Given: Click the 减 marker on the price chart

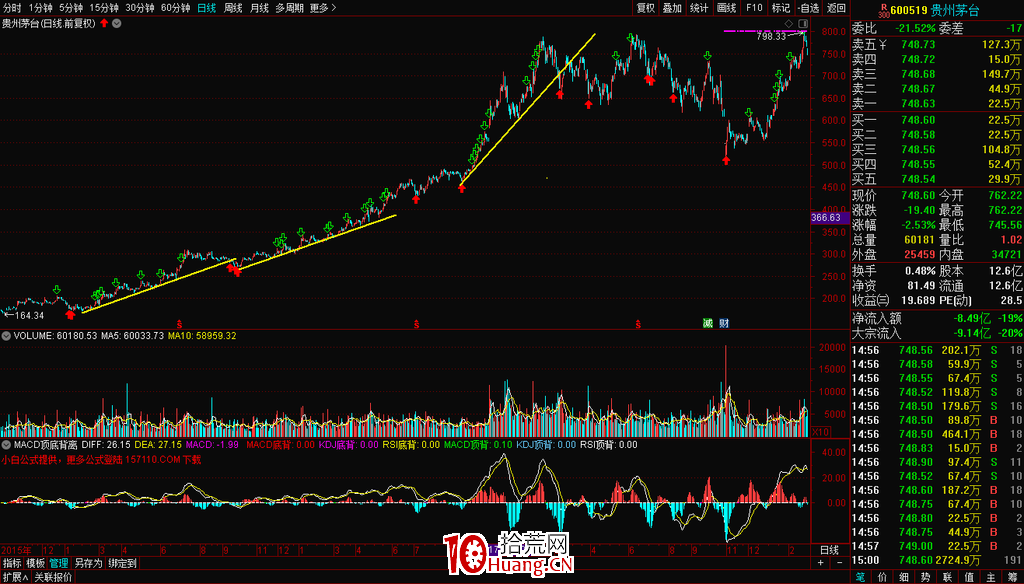Looking at the screenshot, I should [709, 323].
